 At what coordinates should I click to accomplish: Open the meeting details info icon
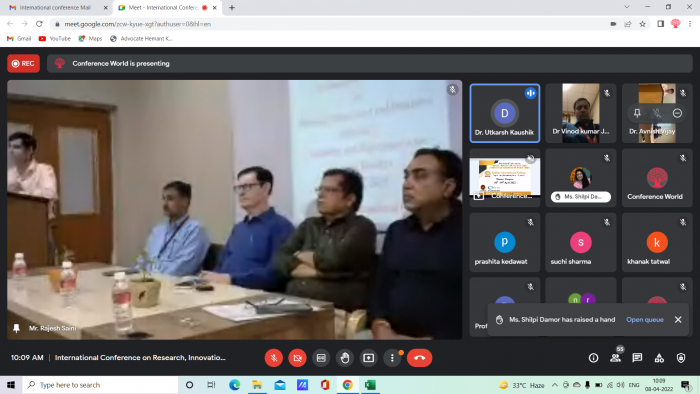(x=593, y=358)
